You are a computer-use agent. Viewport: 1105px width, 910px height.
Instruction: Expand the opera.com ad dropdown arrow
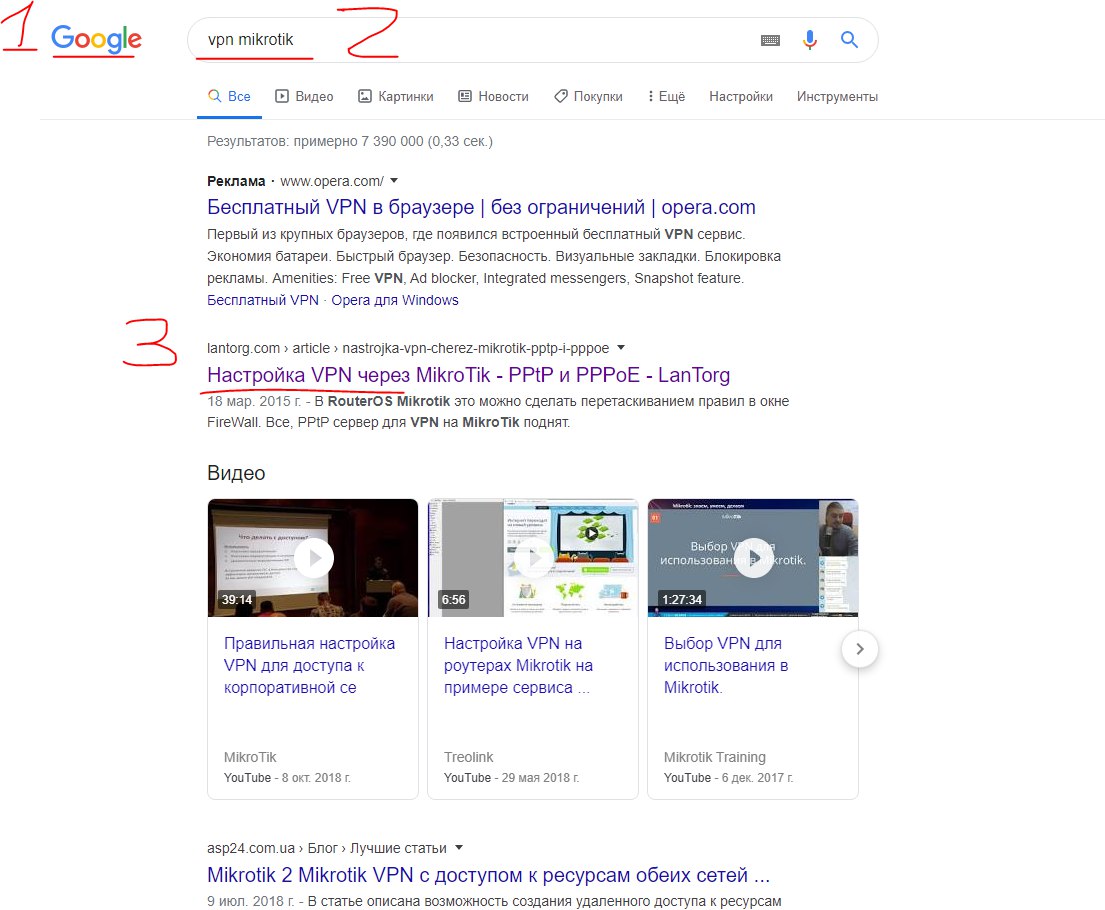[394, 180]
